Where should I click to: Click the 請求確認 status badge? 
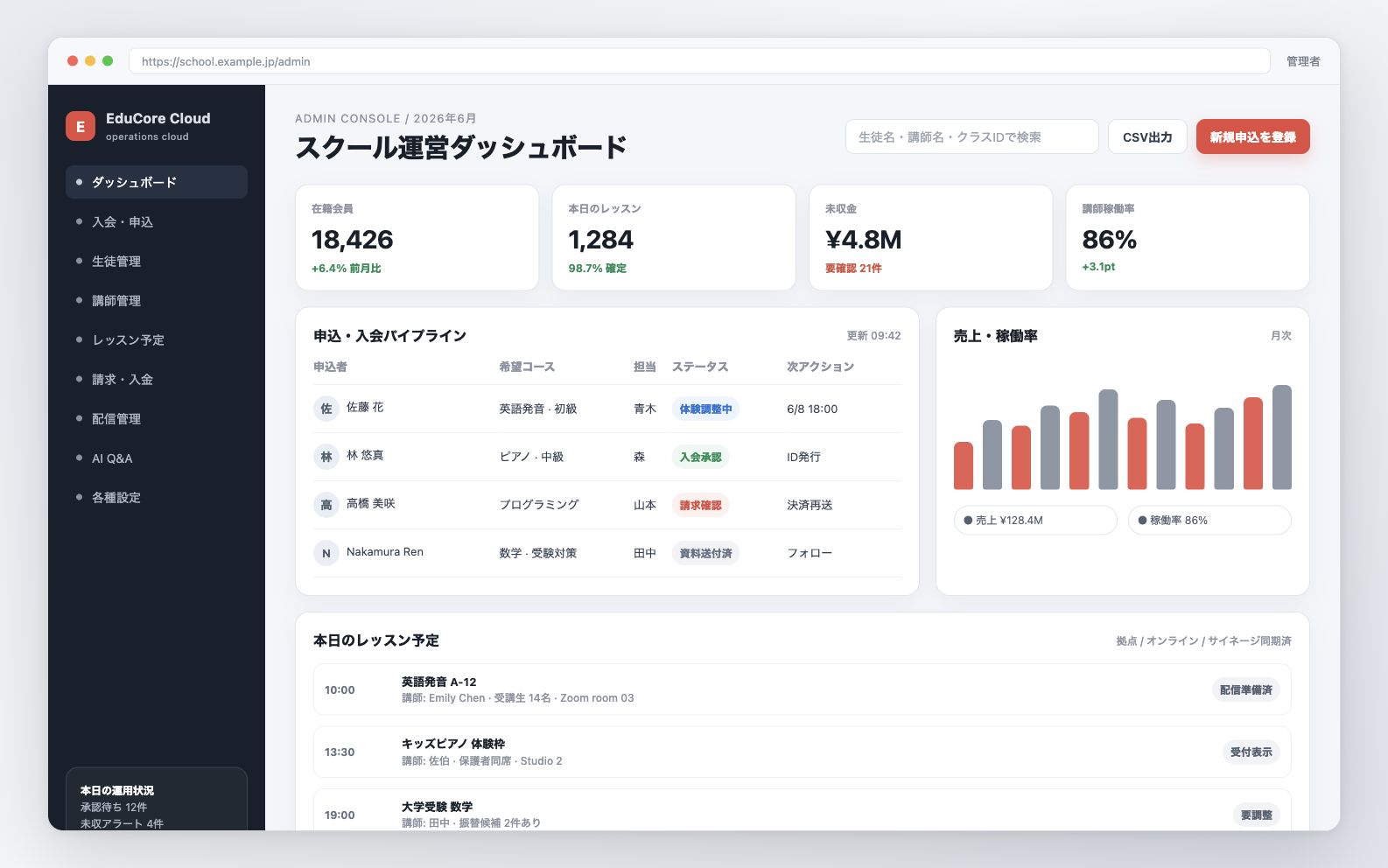(700, 505)
